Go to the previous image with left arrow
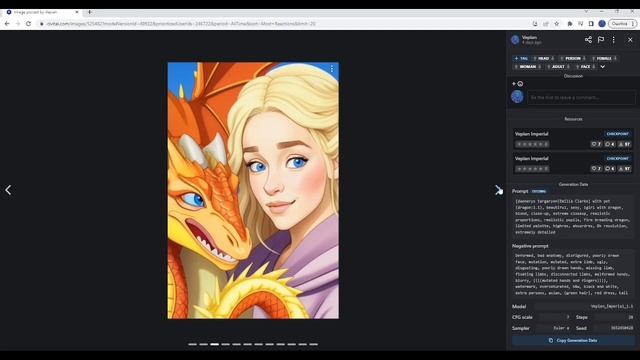 pyautogui.click(x=8, y=190)
